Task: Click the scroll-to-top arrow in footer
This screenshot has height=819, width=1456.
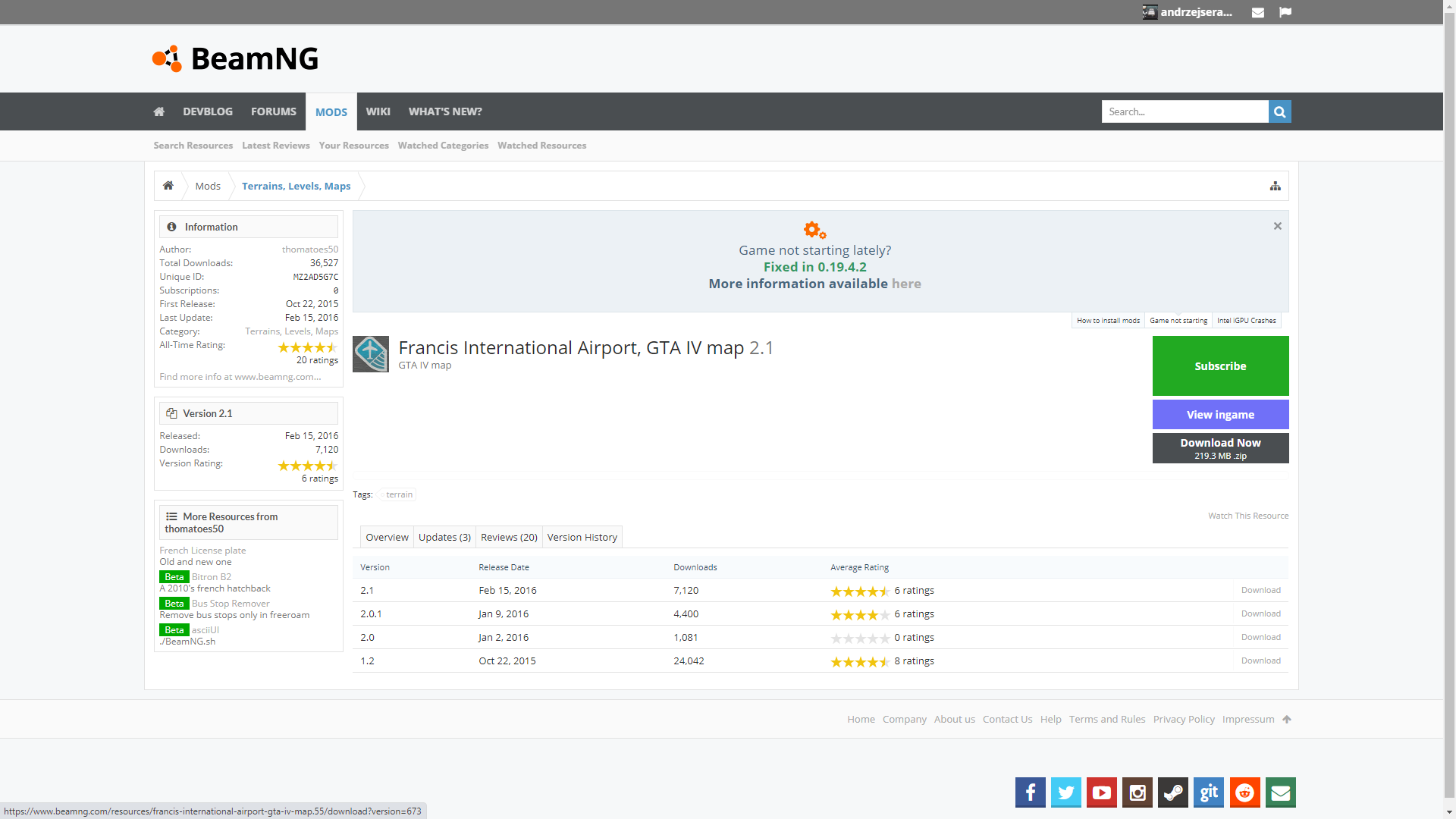Action: click(x=1287, y=719)
